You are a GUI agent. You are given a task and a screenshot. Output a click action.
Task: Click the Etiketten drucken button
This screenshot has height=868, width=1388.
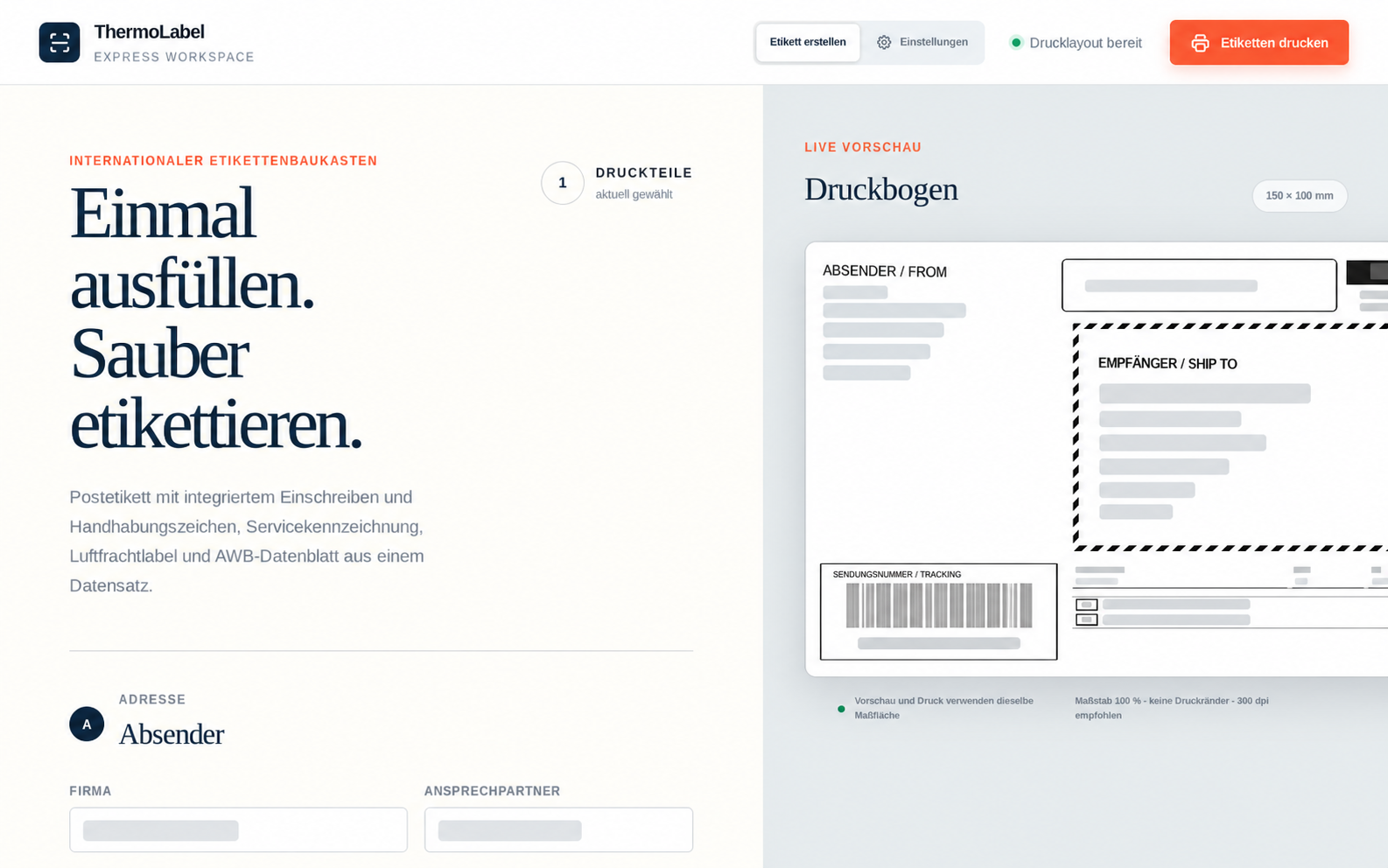point(1258,43)
